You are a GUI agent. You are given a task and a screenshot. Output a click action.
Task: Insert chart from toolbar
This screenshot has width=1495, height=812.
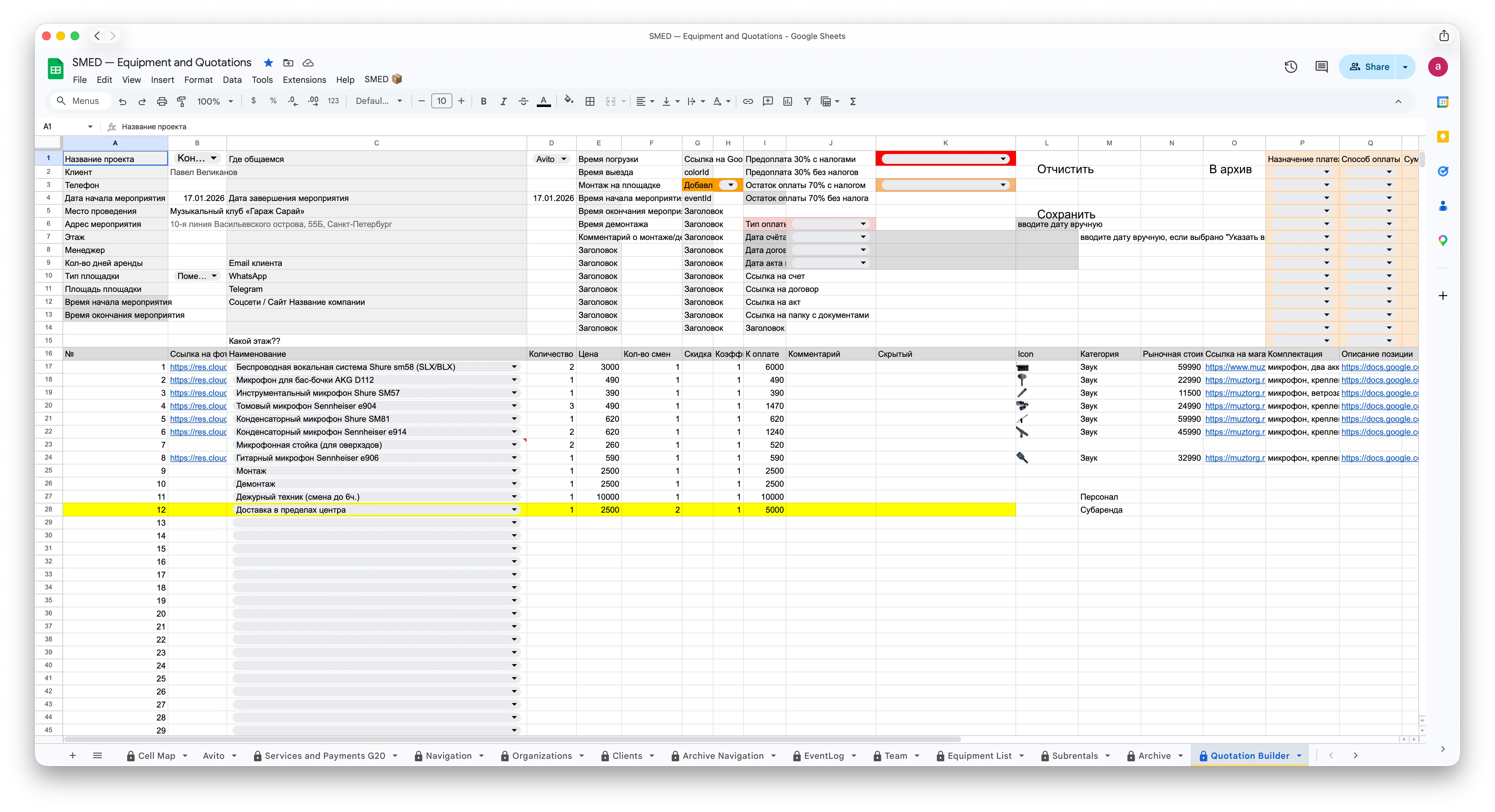point(787,101)
